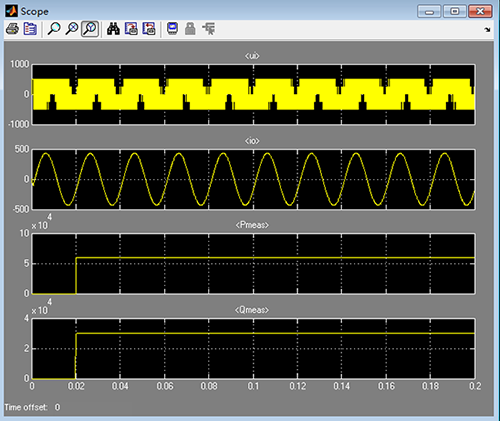Maximize the Scope window

[455, 11]
